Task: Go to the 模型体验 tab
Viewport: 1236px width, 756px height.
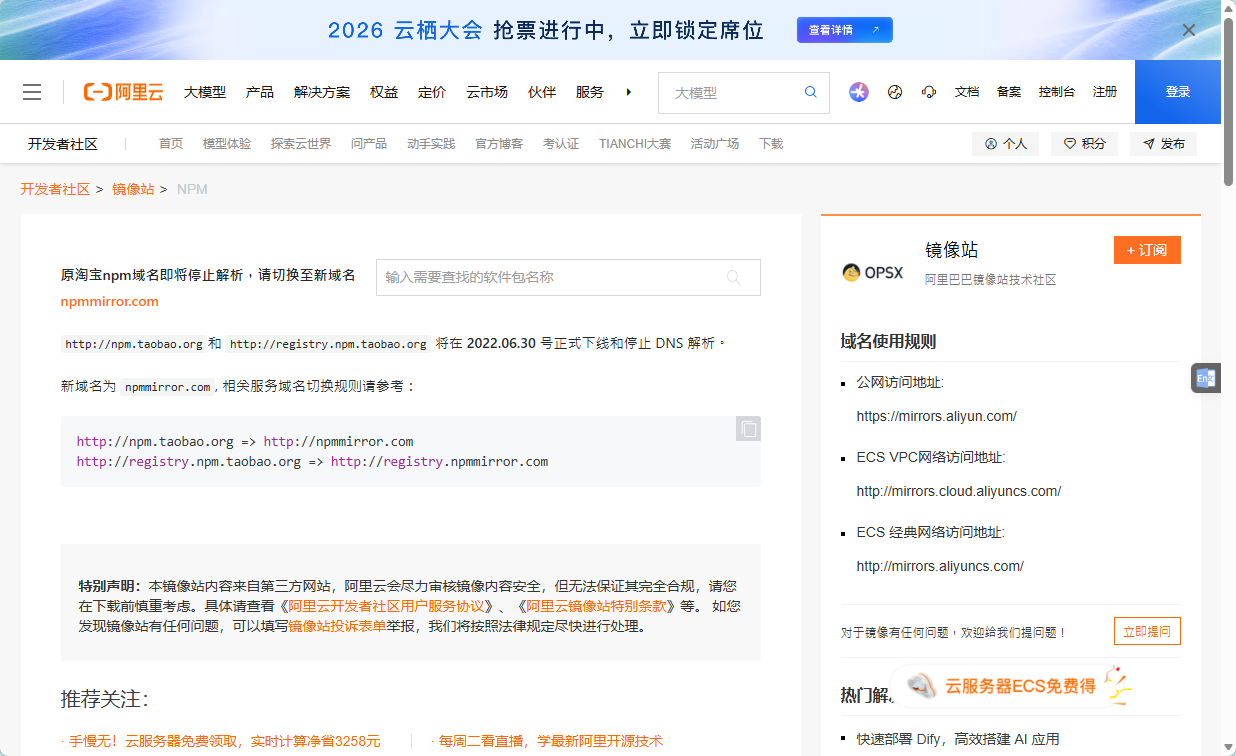Action: pyautogui.click(x=227, y=144)
